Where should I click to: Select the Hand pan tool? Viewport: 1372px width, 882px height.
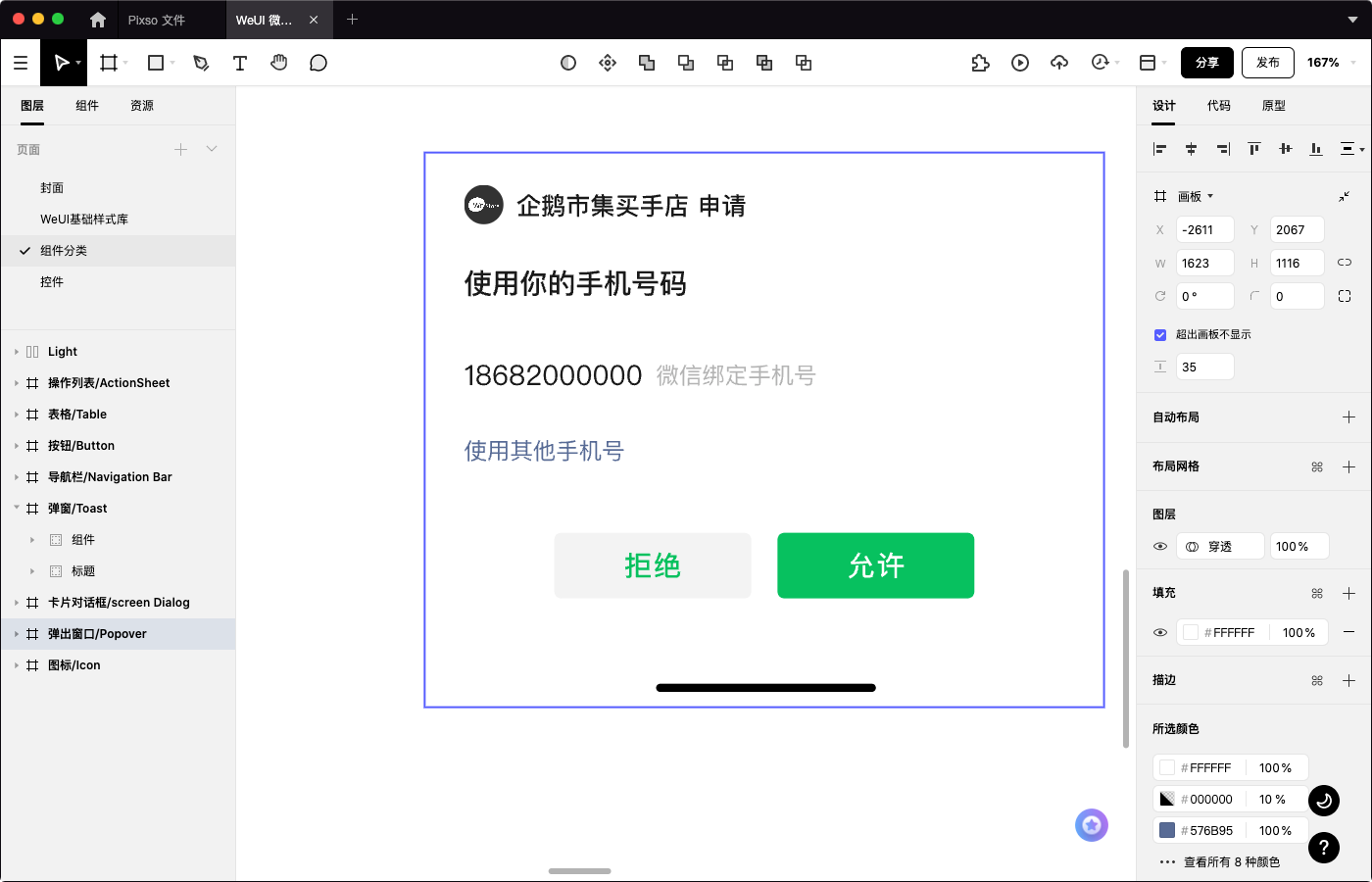(x=279, y=63)
